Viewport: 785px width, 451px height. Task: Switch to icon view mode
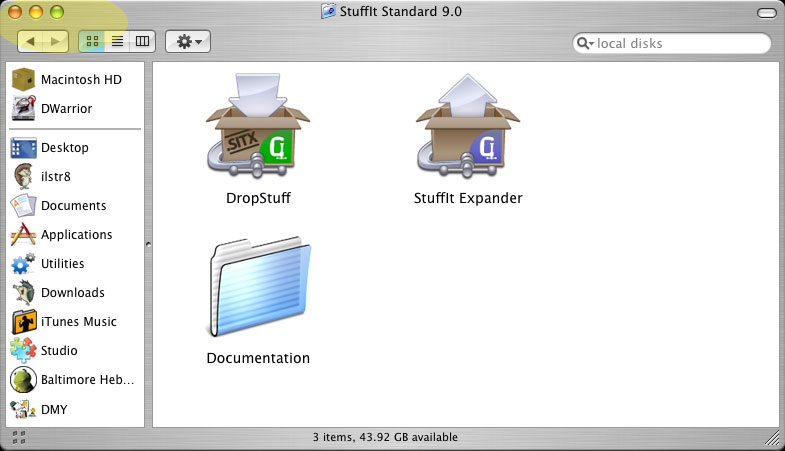click(x=92, y=42)
